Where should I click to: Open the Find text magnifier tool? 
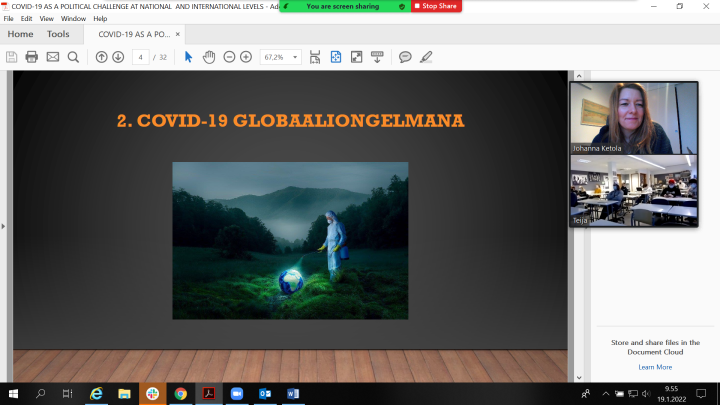click(x=73, y=57)
